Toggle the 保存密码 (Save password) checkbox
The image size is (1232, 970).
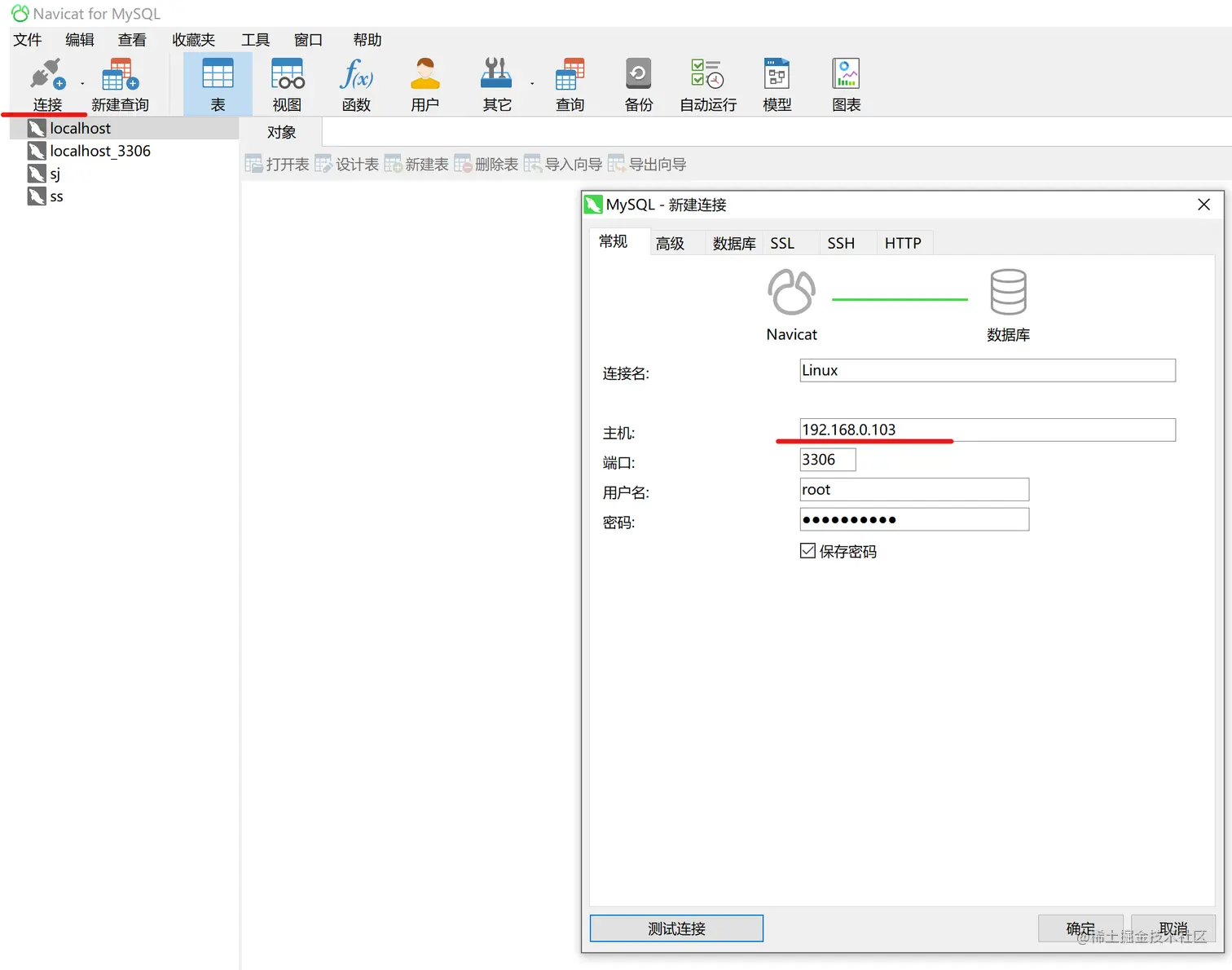[x=807, y=551]
